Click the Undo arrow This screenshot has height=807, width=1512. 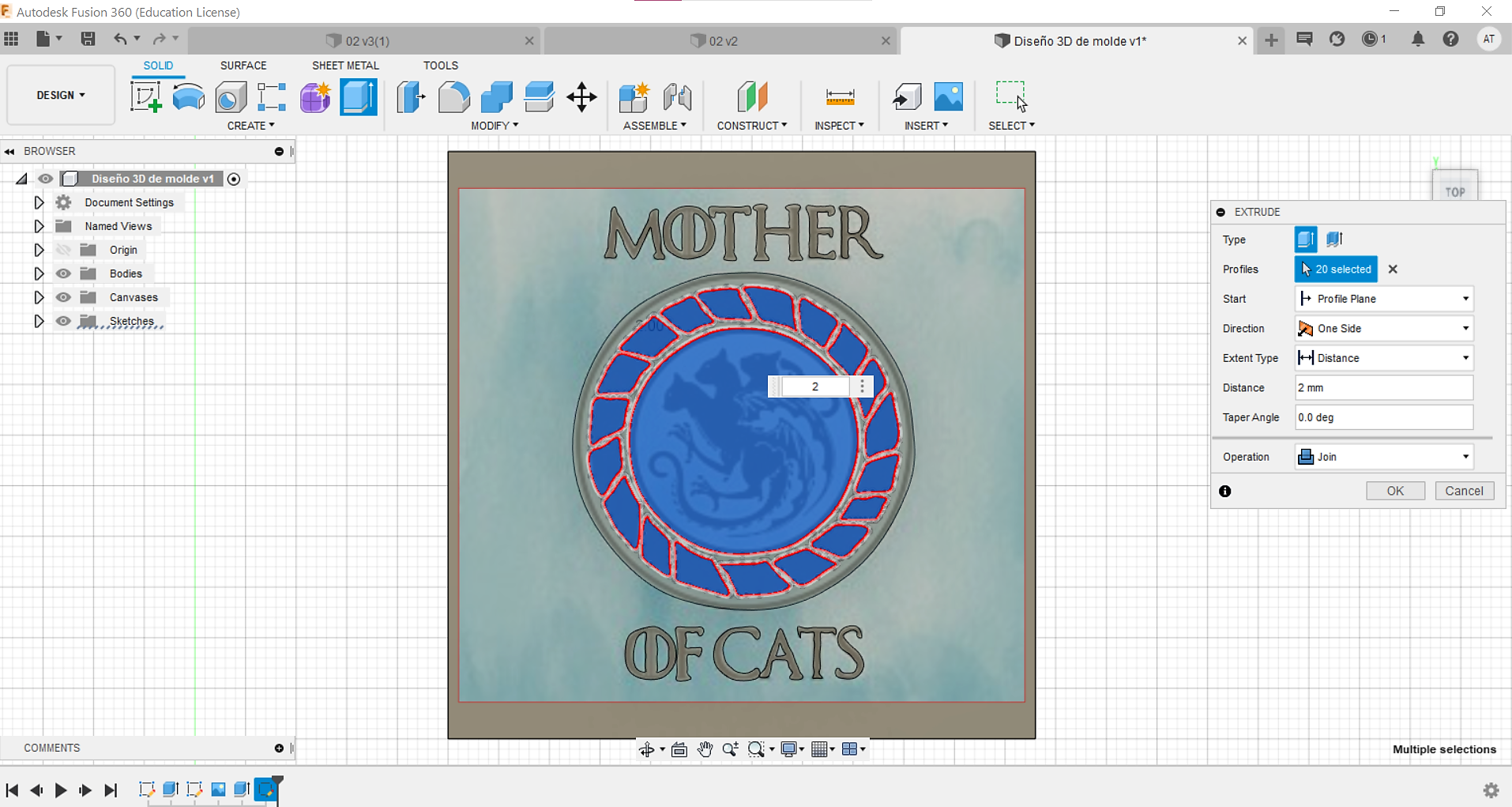120,39
